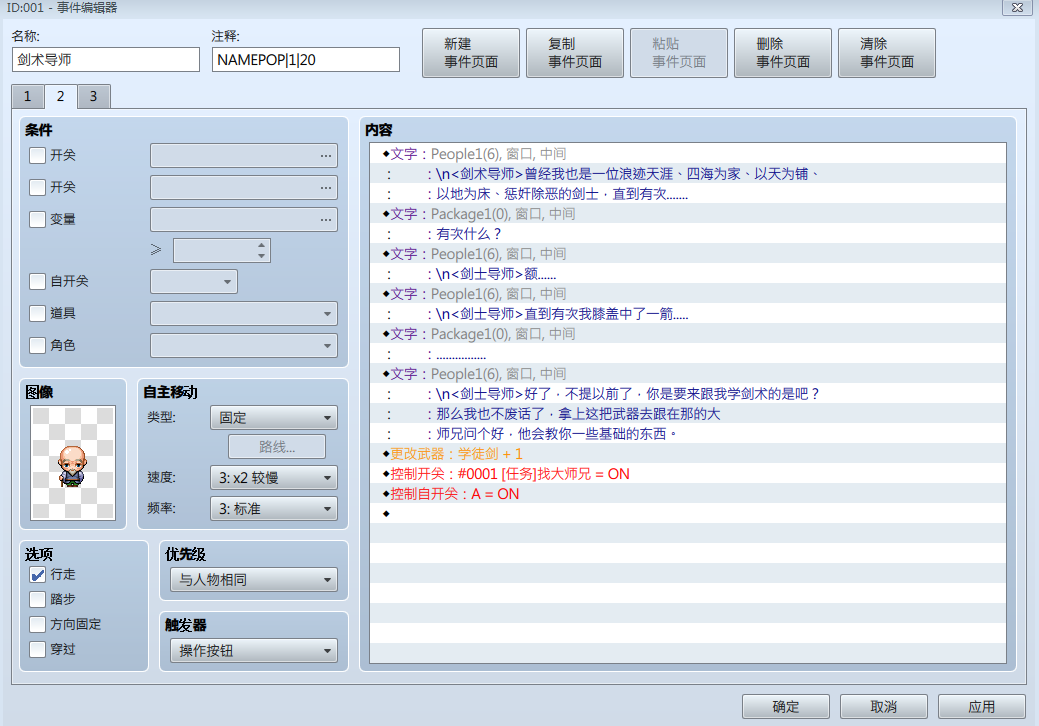The image size is (1039, 726).
Task: Click the 名称 field containing 剑术导师
Action: 106,60
